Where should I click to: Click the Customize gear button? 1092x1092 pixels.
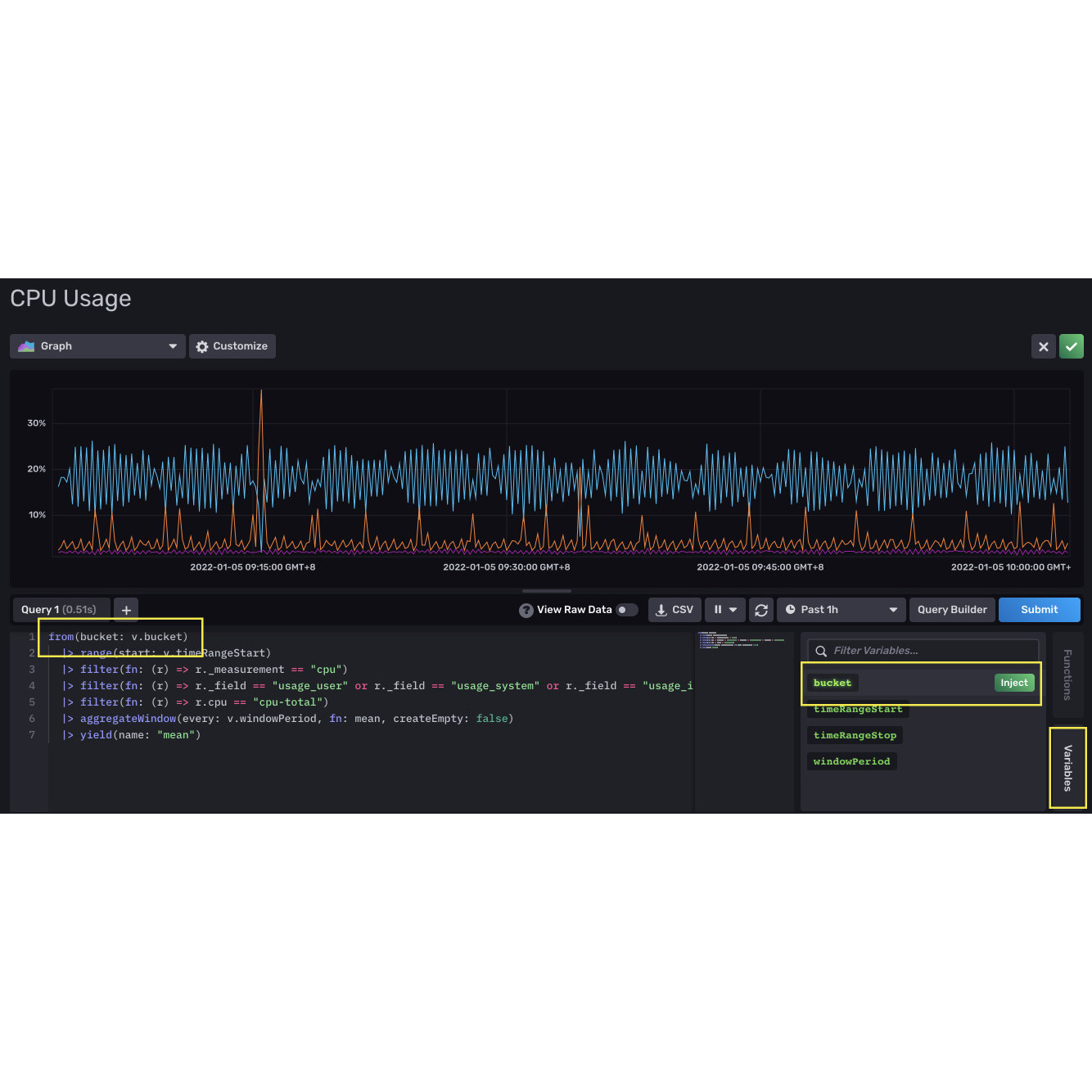(232, 346)
